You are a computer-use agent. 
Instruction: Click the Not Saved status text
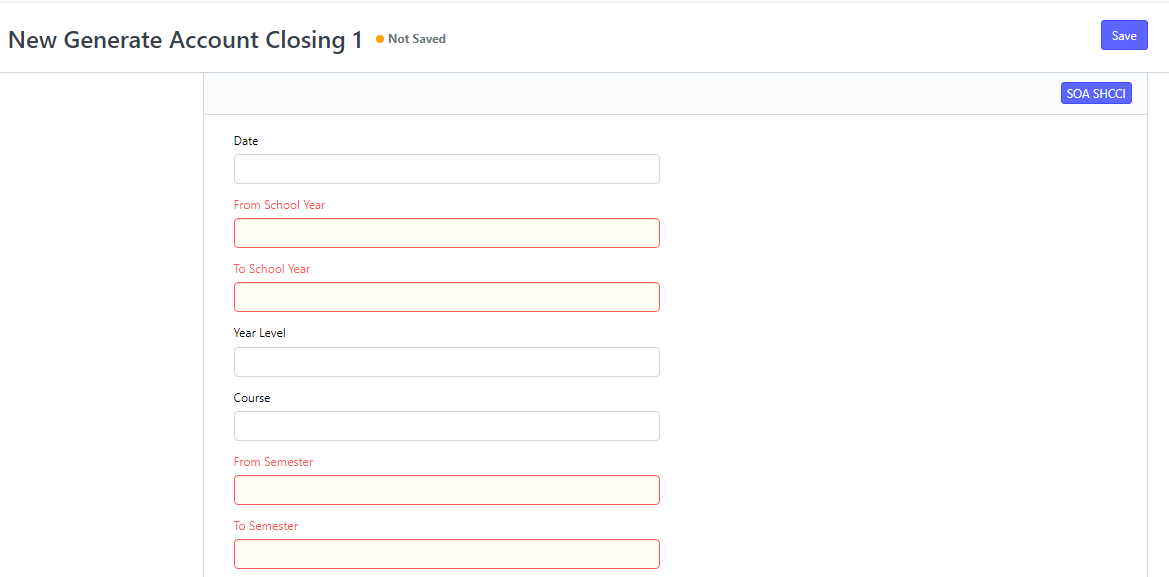pyautogui.click(x=416, y=39)
